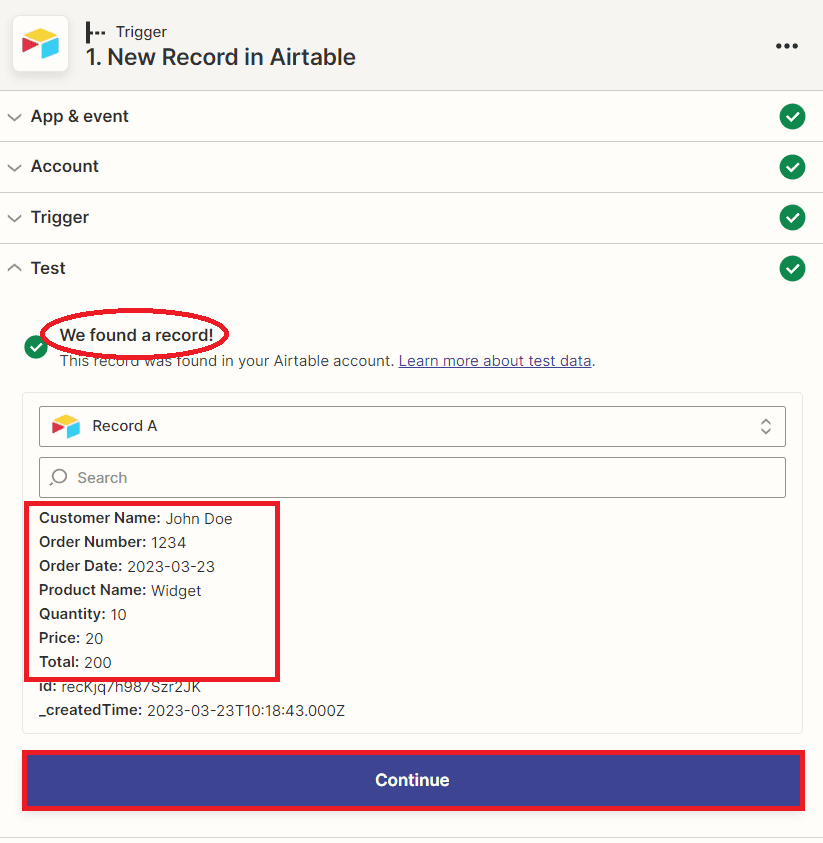Select the _createdTime field row

(192, 711)
